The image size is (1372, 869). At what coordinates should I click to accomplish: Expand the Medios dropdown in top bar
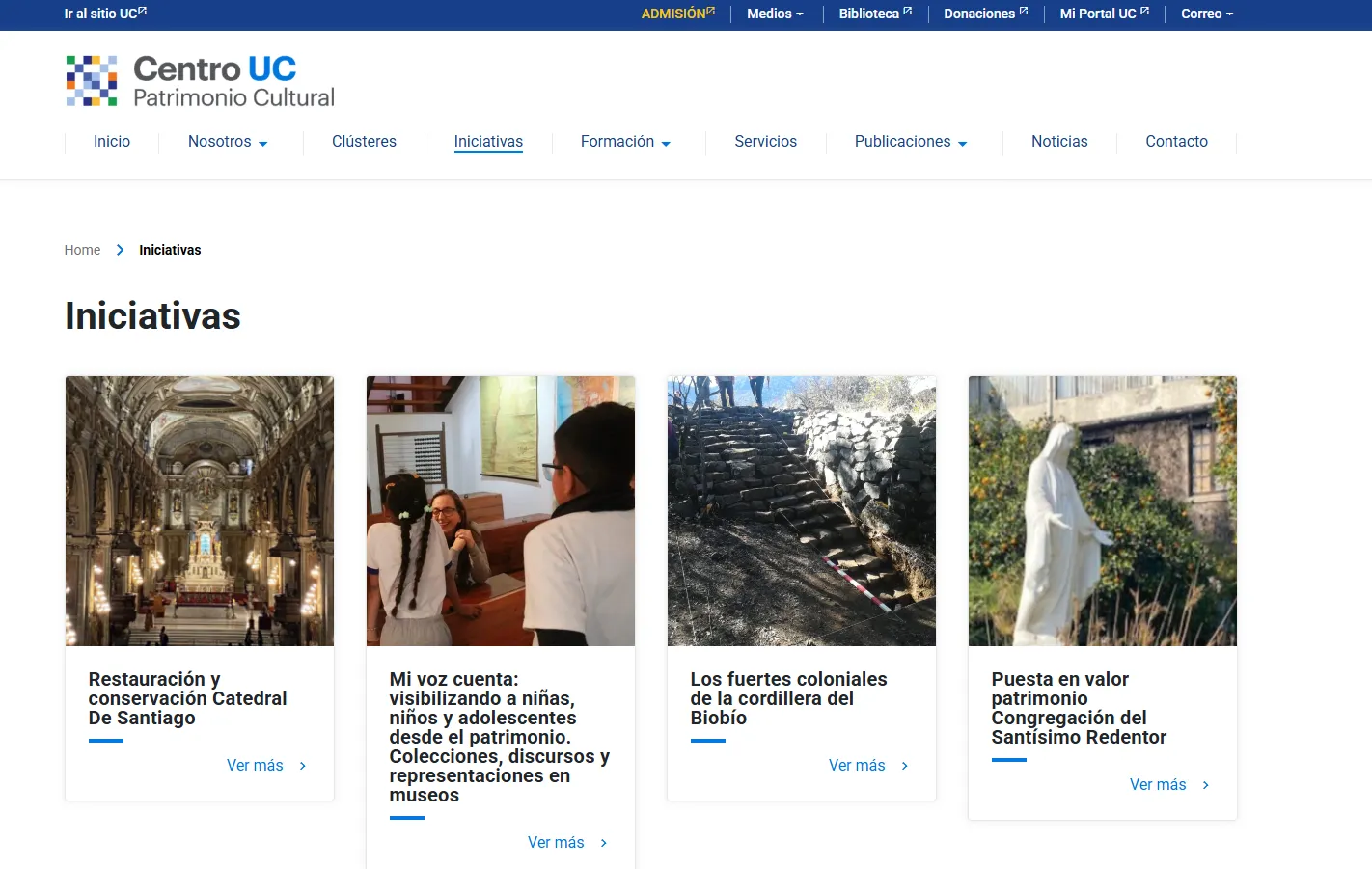pos(775,14)
